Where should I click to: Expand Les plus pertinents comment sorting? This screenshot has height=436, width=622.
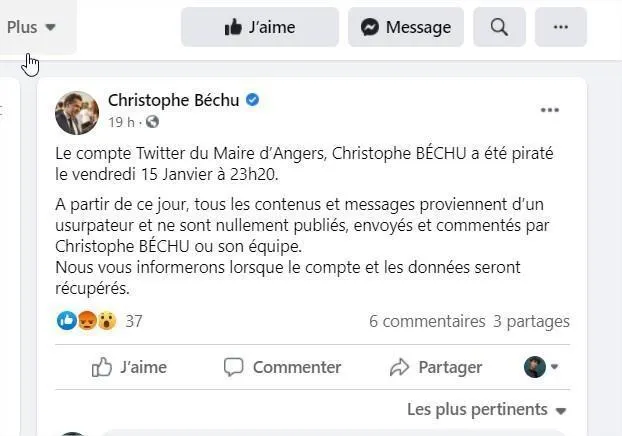(487, 409)
